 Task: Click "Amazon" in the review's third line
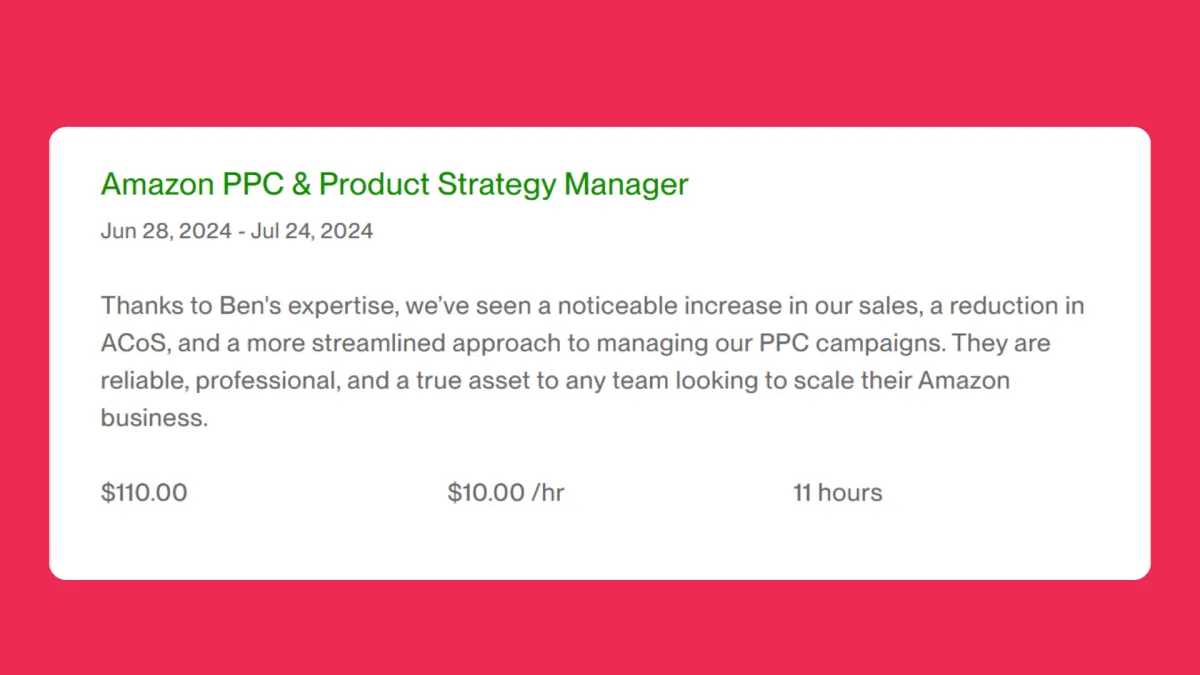point(963,382)
